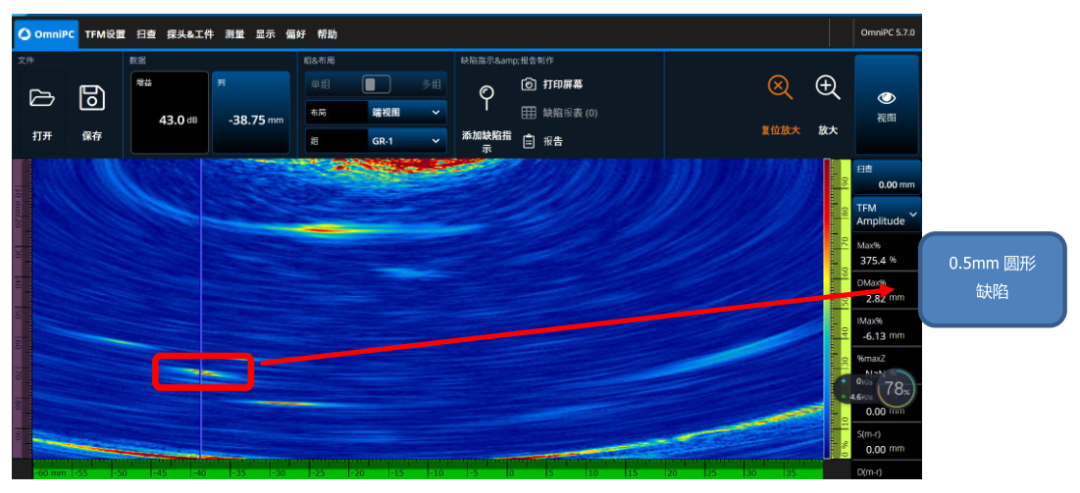Open the 探头&工件 menu
1080x493 pixels.
(190, 34)
